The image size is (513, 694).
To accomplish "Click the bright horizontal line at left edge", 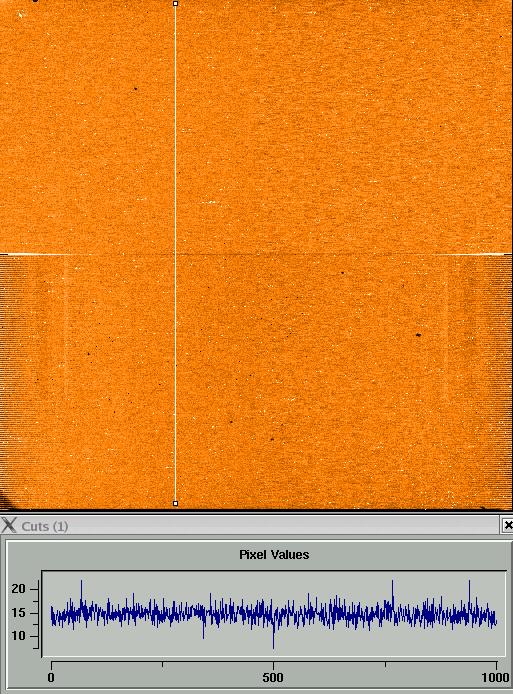I will point(35,254).
